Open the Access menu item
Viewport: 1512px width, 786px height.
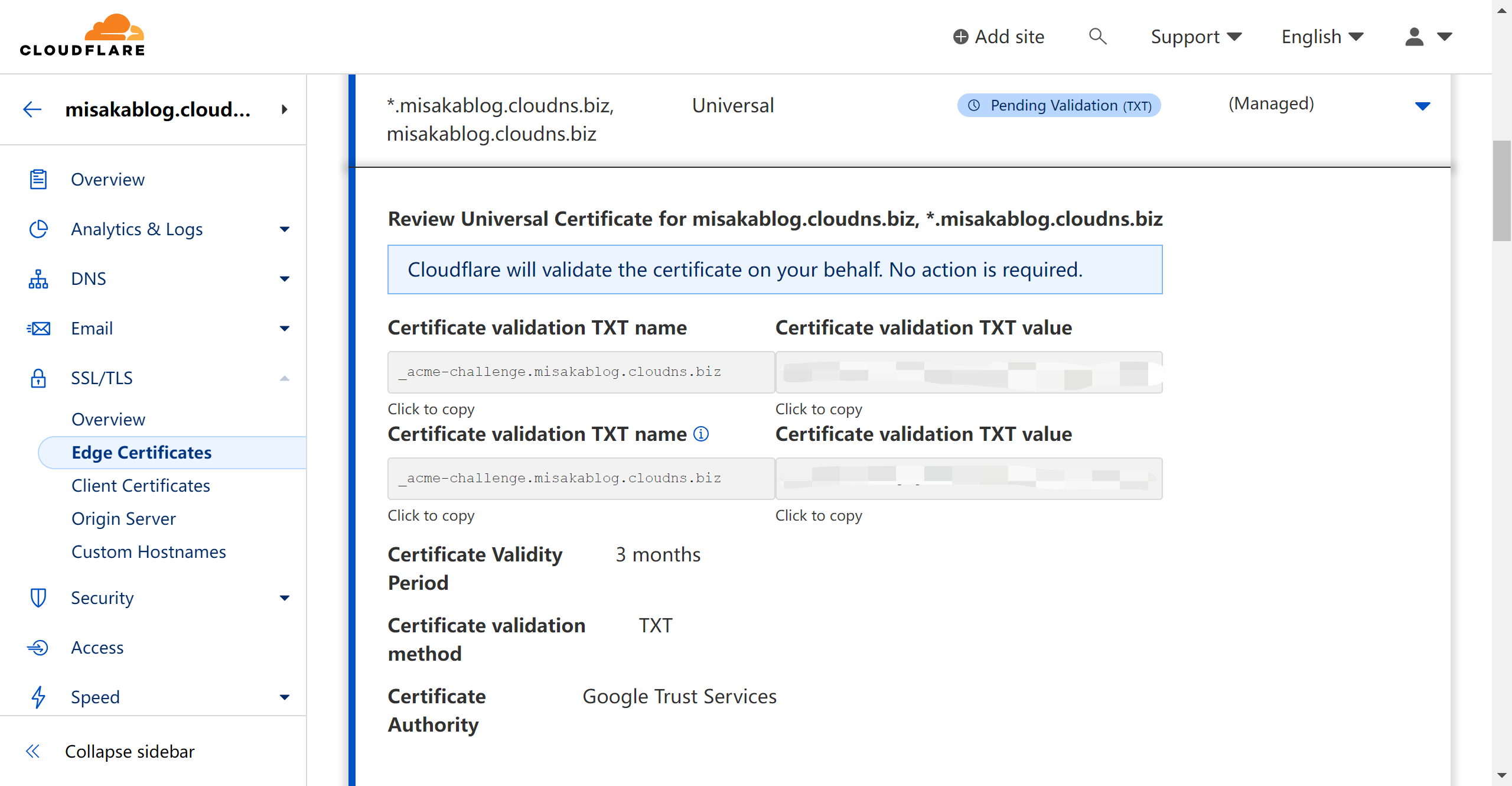97,647
